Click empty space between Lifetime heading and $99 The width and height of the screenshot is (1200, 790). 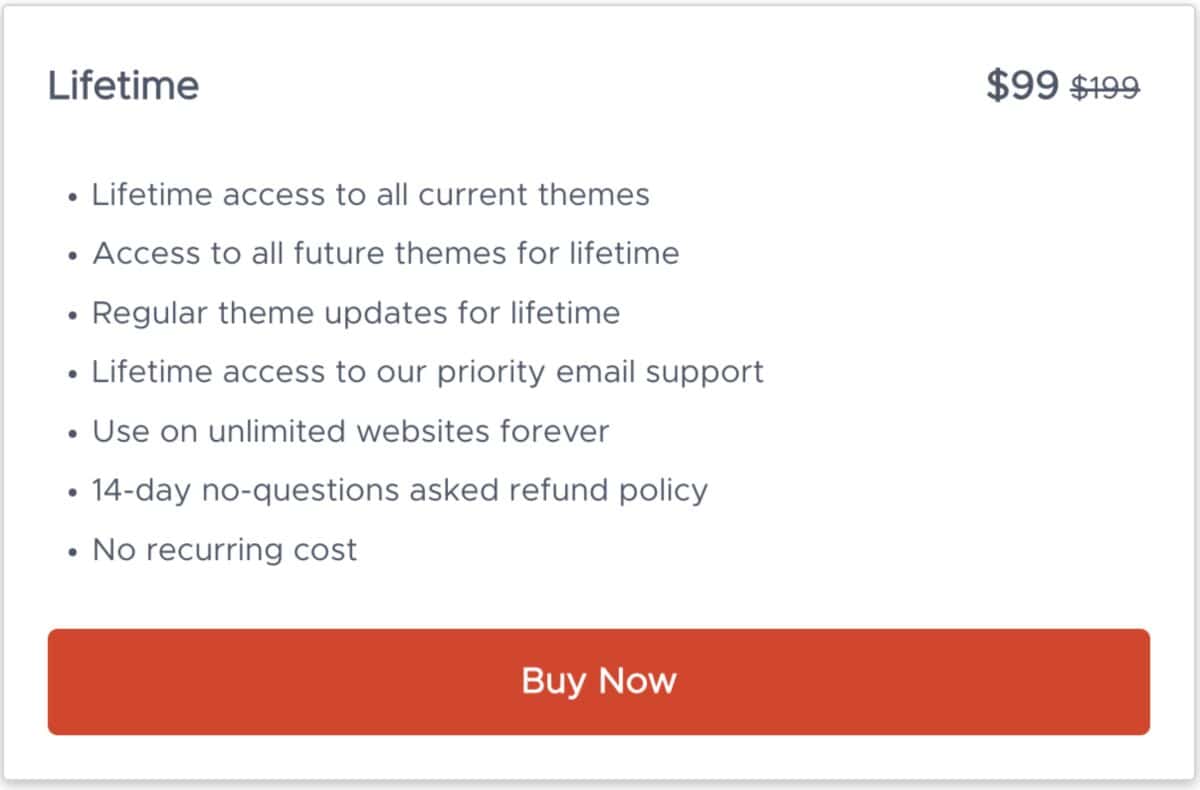pyautogui.click(x=590, y=86)
